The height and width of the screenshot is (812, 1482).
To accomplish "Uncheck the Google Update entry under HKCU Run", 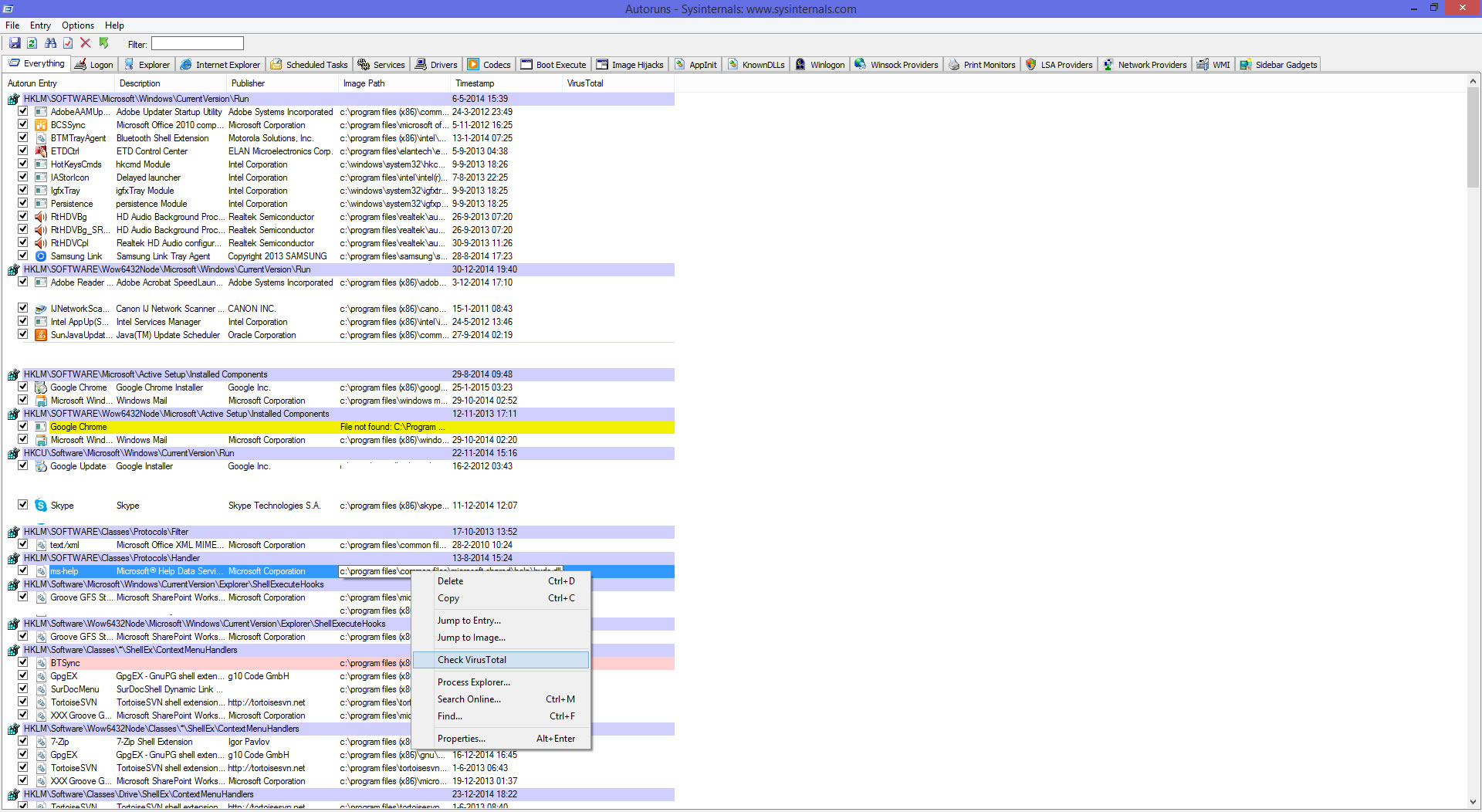I will click(23, 465).
